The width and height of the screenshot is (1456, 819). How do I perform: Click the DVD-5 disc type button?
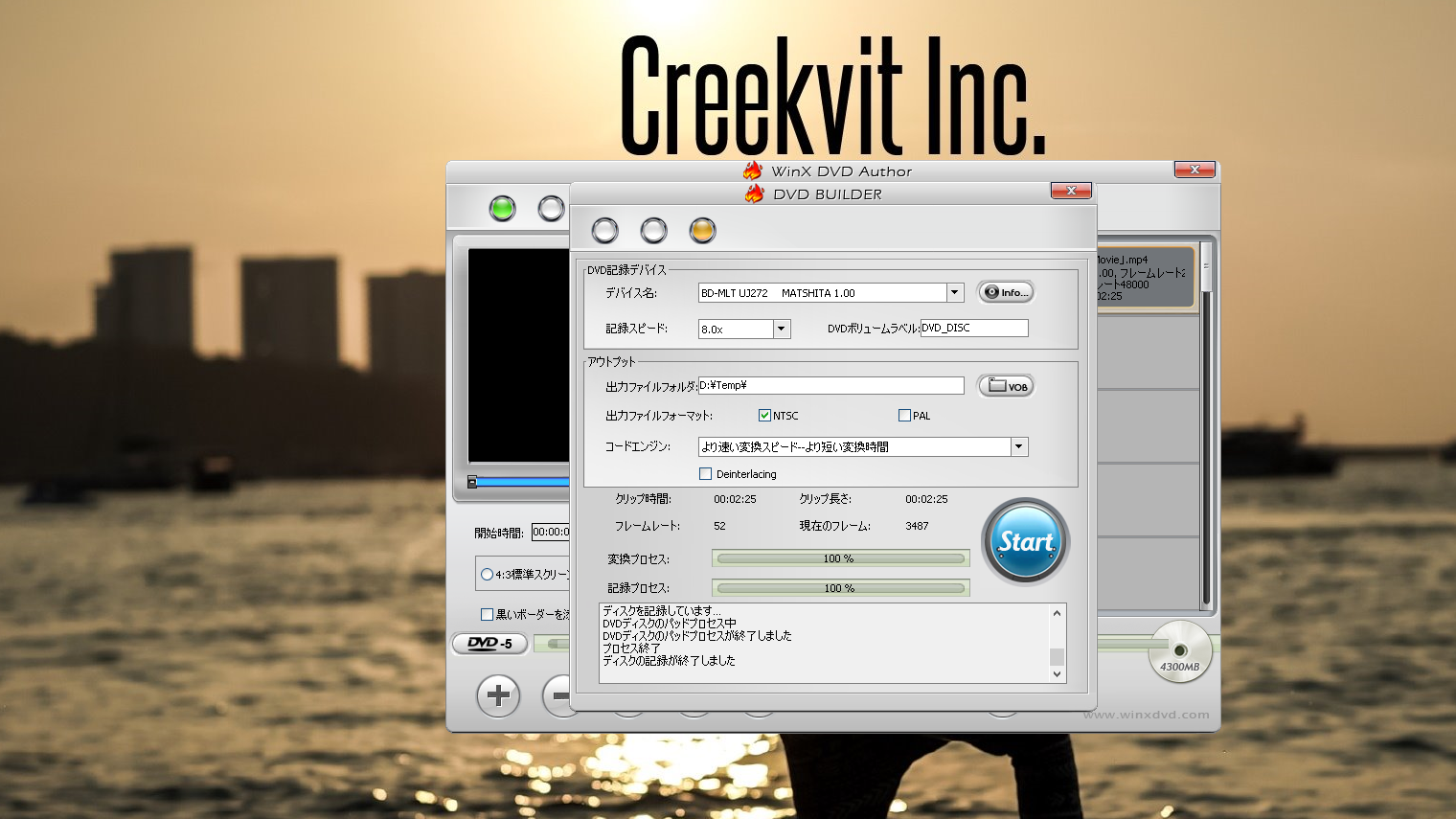[489, 644]
